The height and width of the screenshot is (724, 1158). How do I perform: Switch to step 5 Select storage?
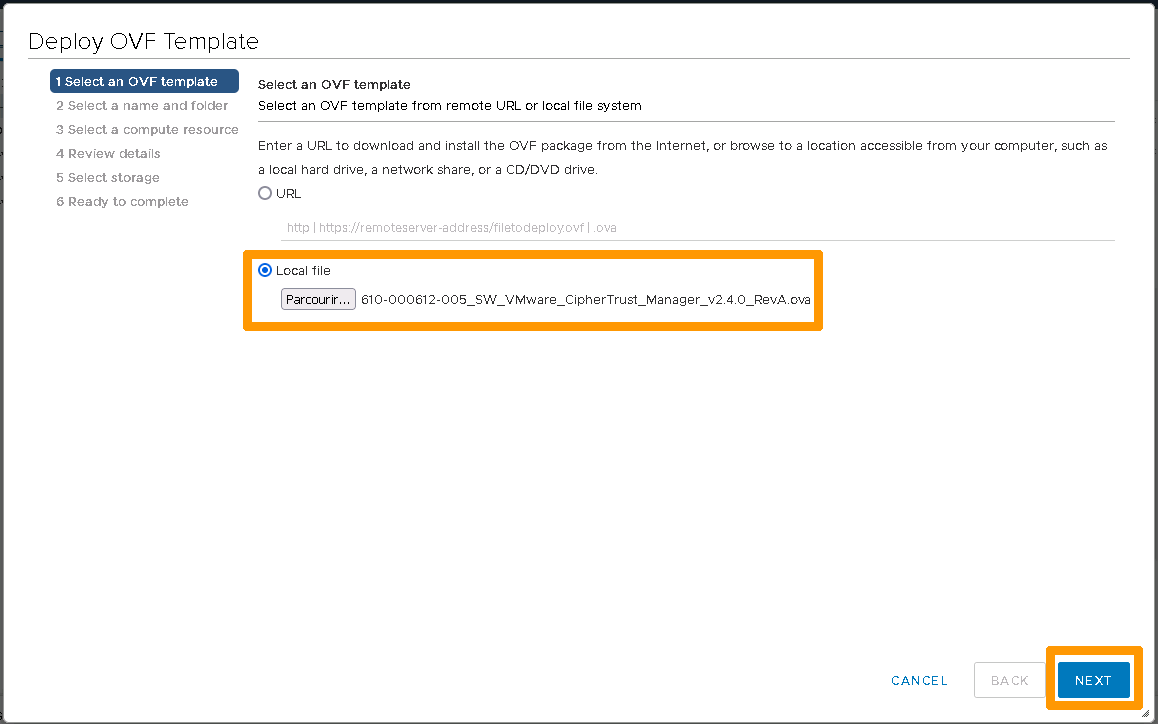point(108,178)
